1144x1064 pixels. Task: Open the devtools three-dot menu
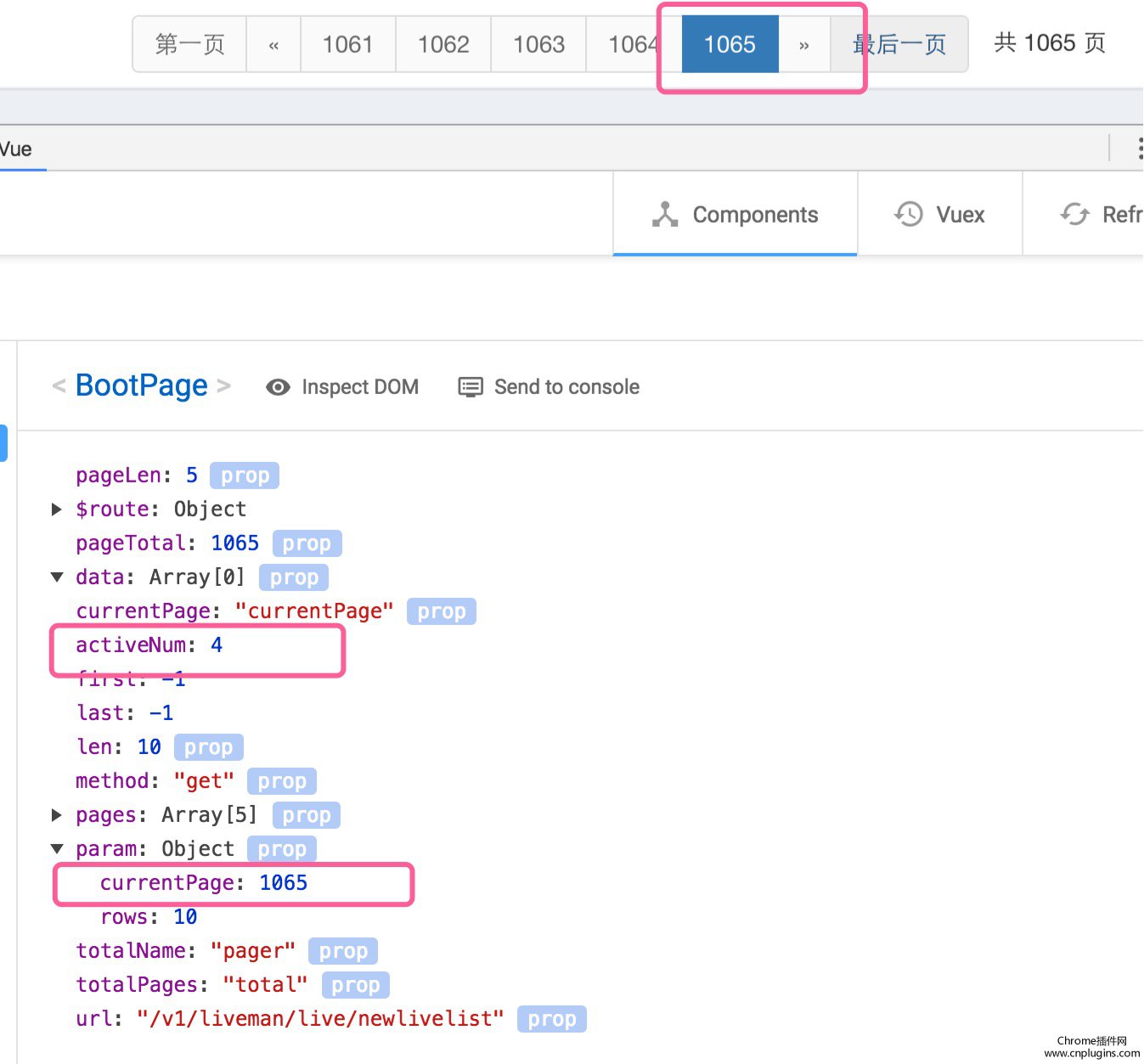tap(1139, 149)
